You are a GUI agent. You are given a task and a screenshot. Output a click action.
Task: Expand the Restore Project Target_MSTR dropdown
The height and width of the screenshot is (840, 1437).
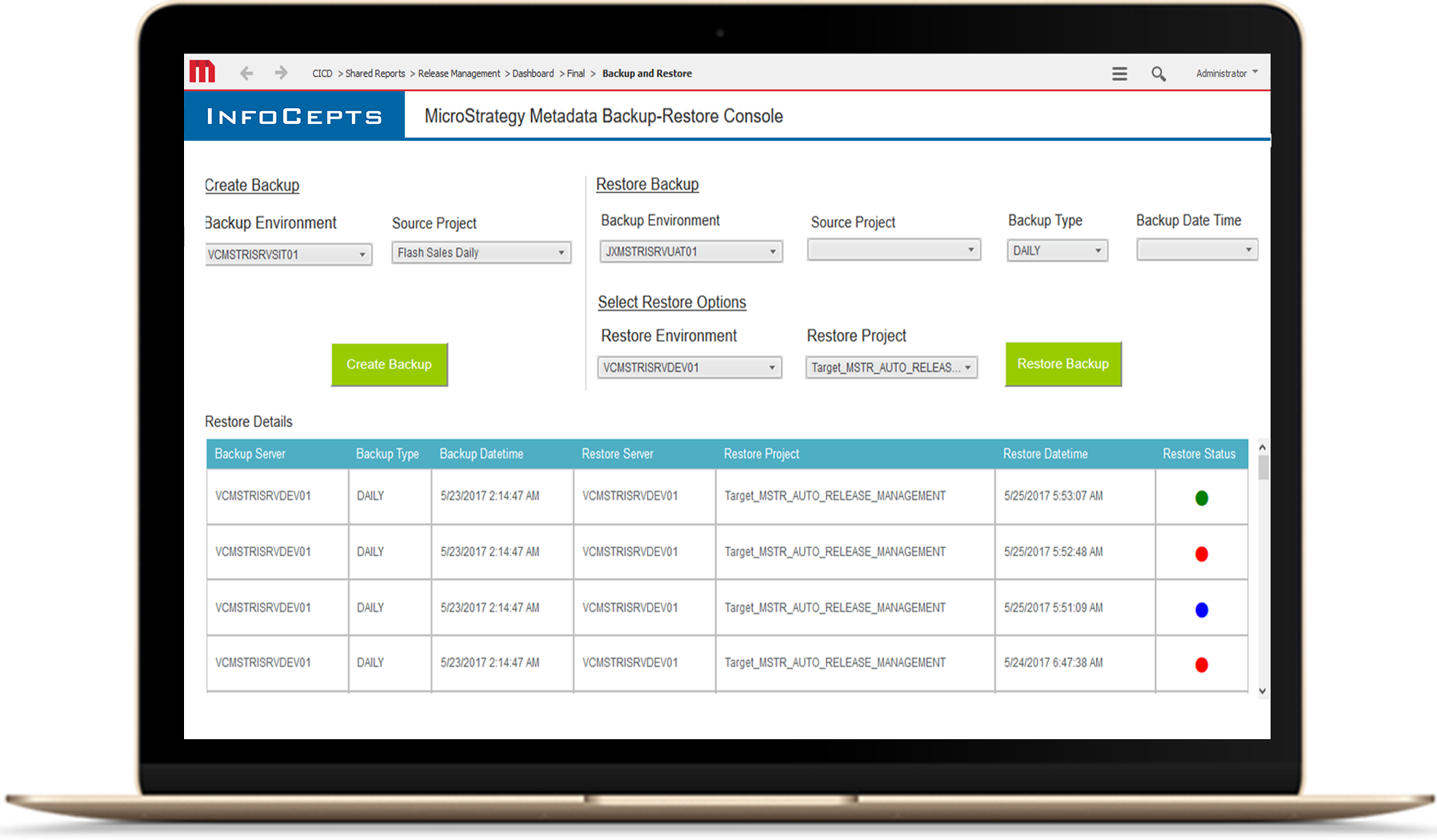[x=891, y=367]
